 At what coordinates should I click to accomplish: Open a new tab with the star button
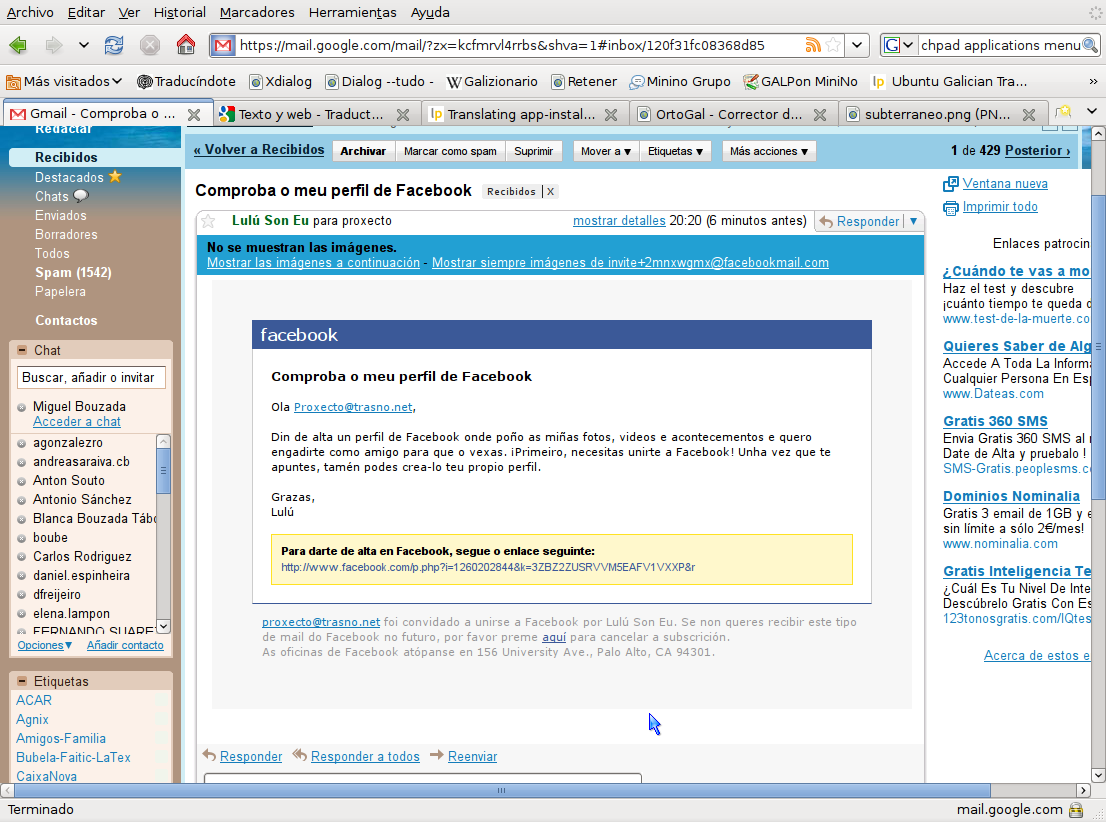tap(1063, 111)
